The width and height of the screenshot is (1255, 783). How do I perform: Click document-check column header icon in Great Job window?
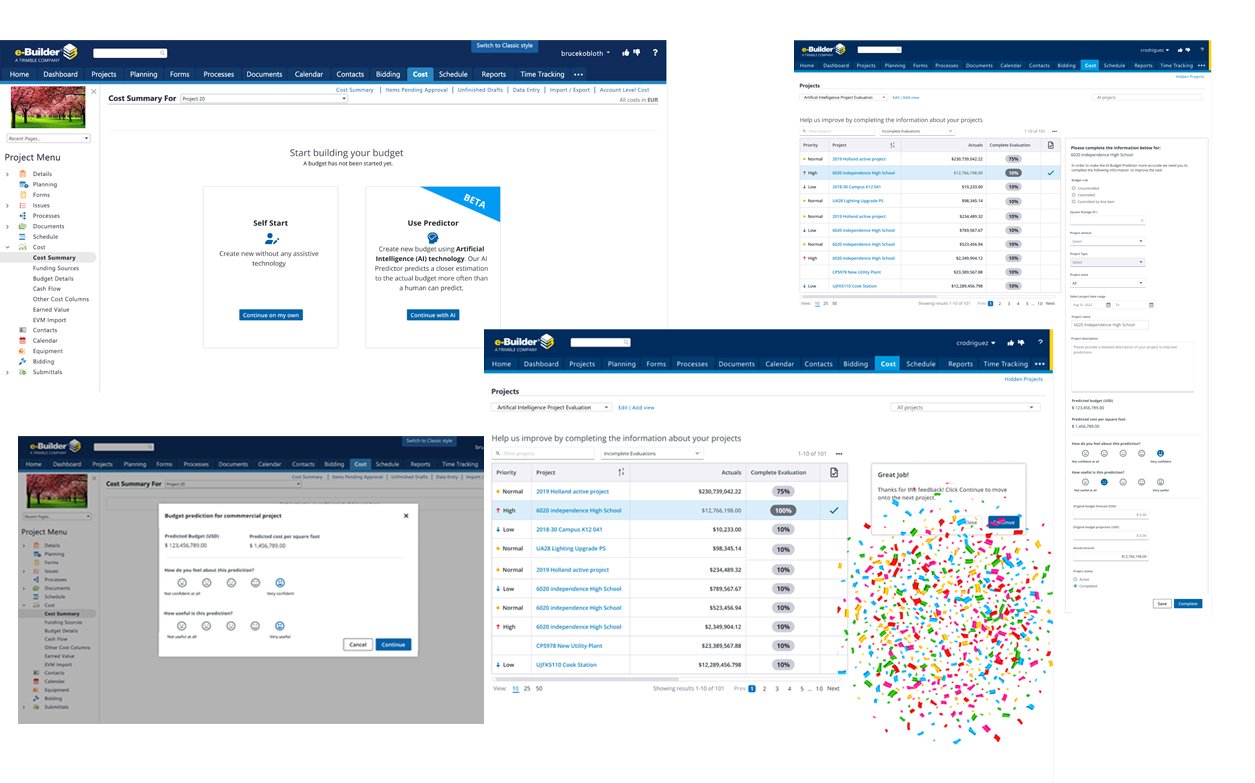click(x=833, y=472)
